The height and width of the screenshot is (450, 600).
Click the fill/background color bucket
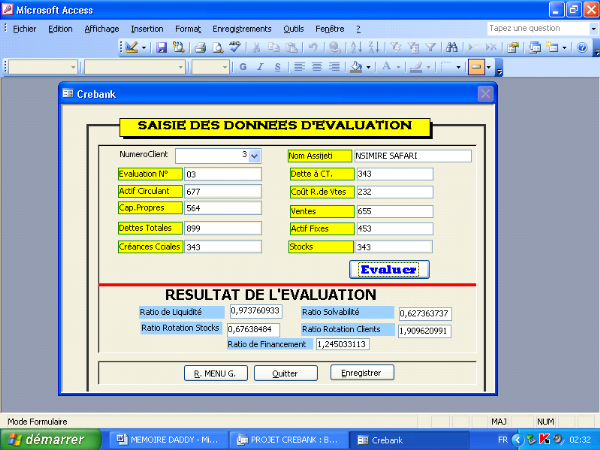(x=355, y=67)
